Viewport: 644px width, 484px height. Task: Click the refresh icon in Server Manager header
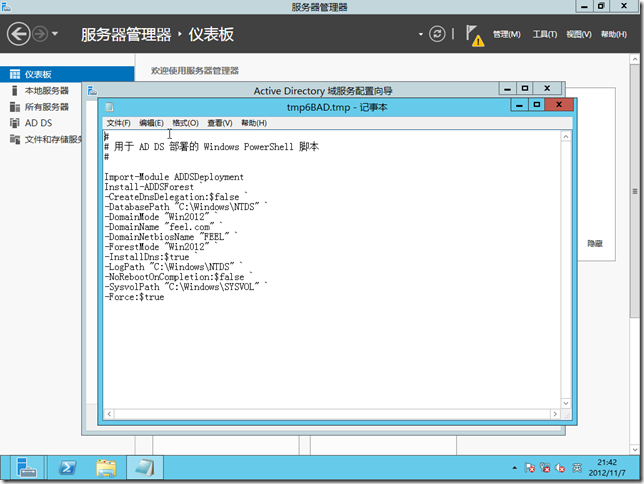coord(437,34)
